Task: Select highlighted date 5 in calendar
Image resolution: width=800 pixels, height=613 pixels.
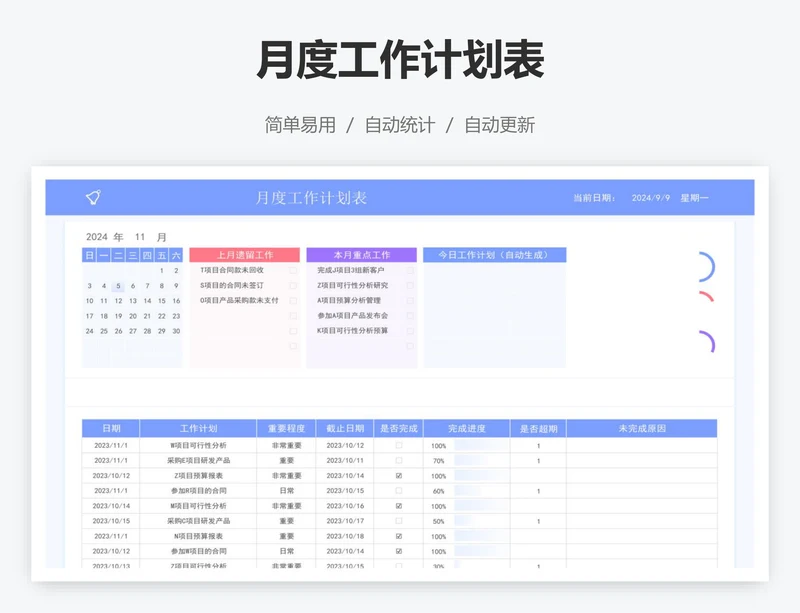Action: click(118, 286)
